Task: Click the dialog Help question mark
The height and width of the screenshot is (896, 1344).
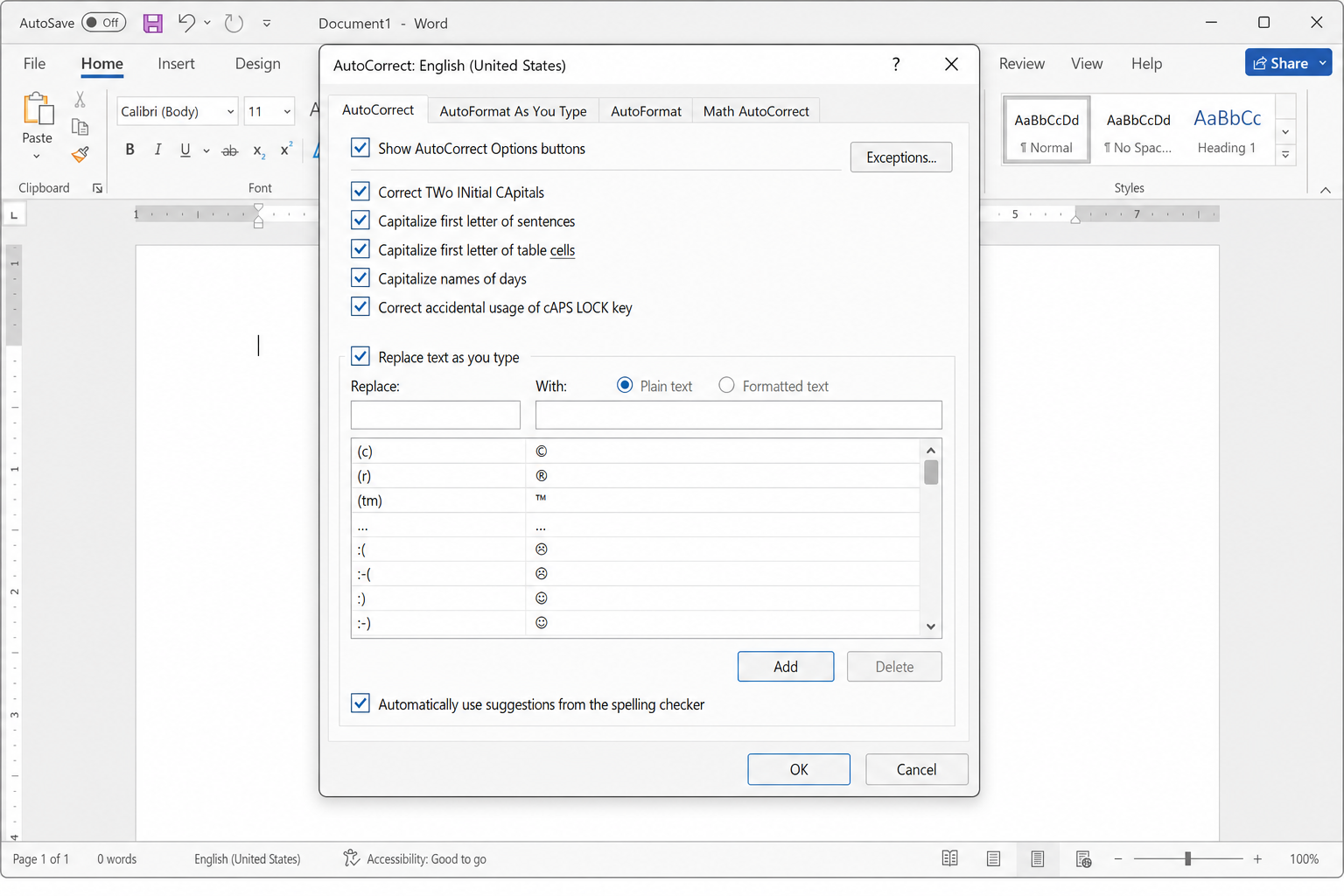Action: pyautogui.click(x=896, y=64)
